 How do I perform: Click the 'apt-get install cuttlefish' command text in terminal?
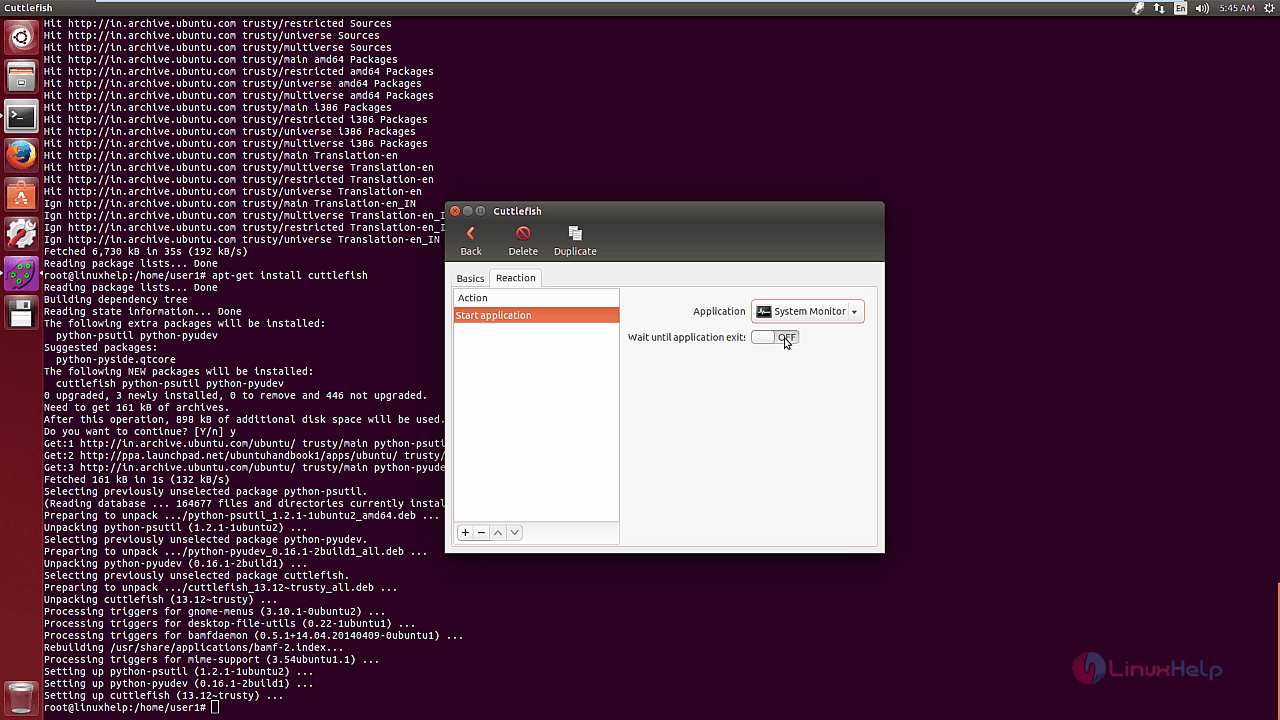[x=289, y=275]
